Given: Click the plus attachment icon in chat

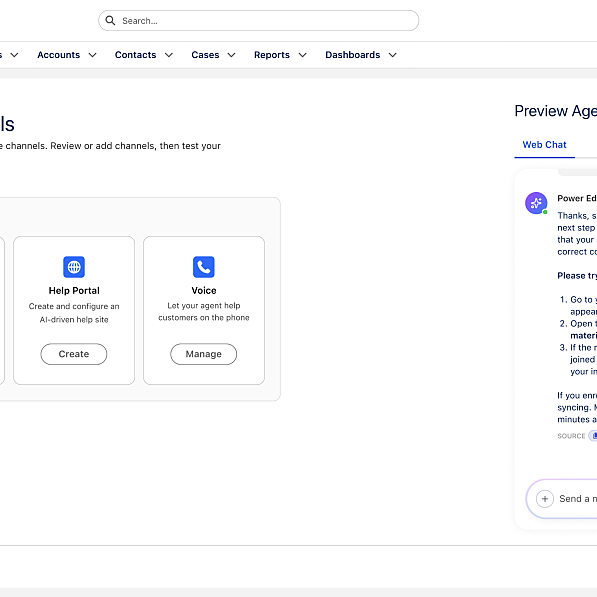Looking at the screenshot, I should coord(545,499).
